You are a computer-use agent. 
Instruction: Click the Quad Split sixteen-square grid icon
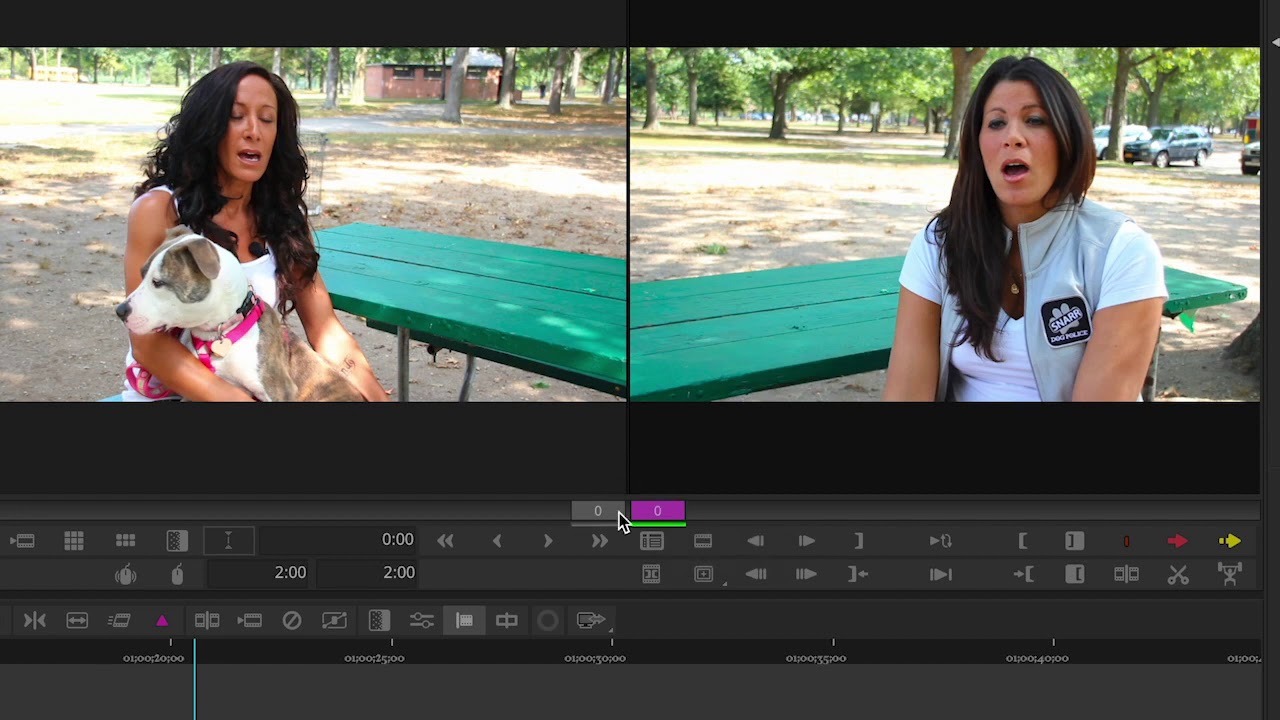(74, 541)
